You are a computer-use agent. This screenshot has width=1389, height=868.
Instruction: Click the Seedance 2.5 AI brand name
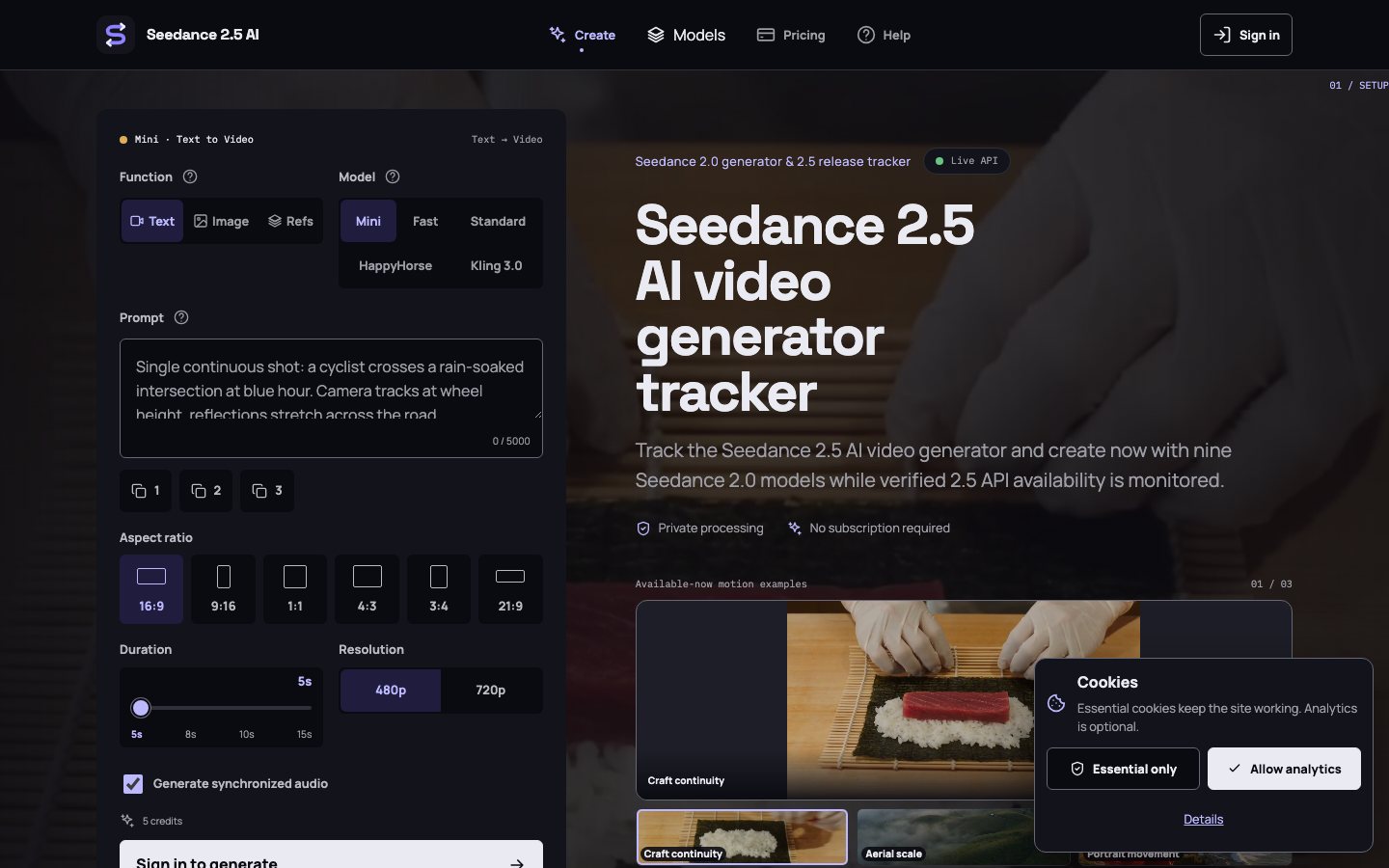(x=203, y=35)
